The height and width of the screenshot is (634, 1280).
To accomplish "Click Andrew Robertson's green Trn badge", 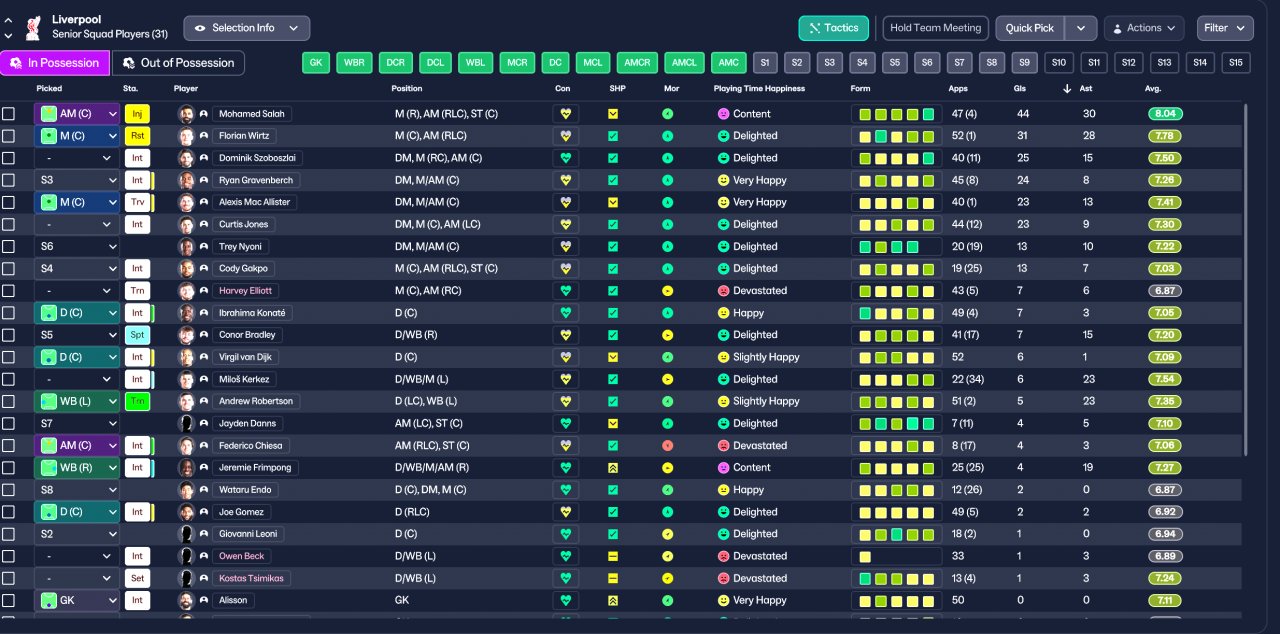I will pyautogui.click(x=137, y=401).
